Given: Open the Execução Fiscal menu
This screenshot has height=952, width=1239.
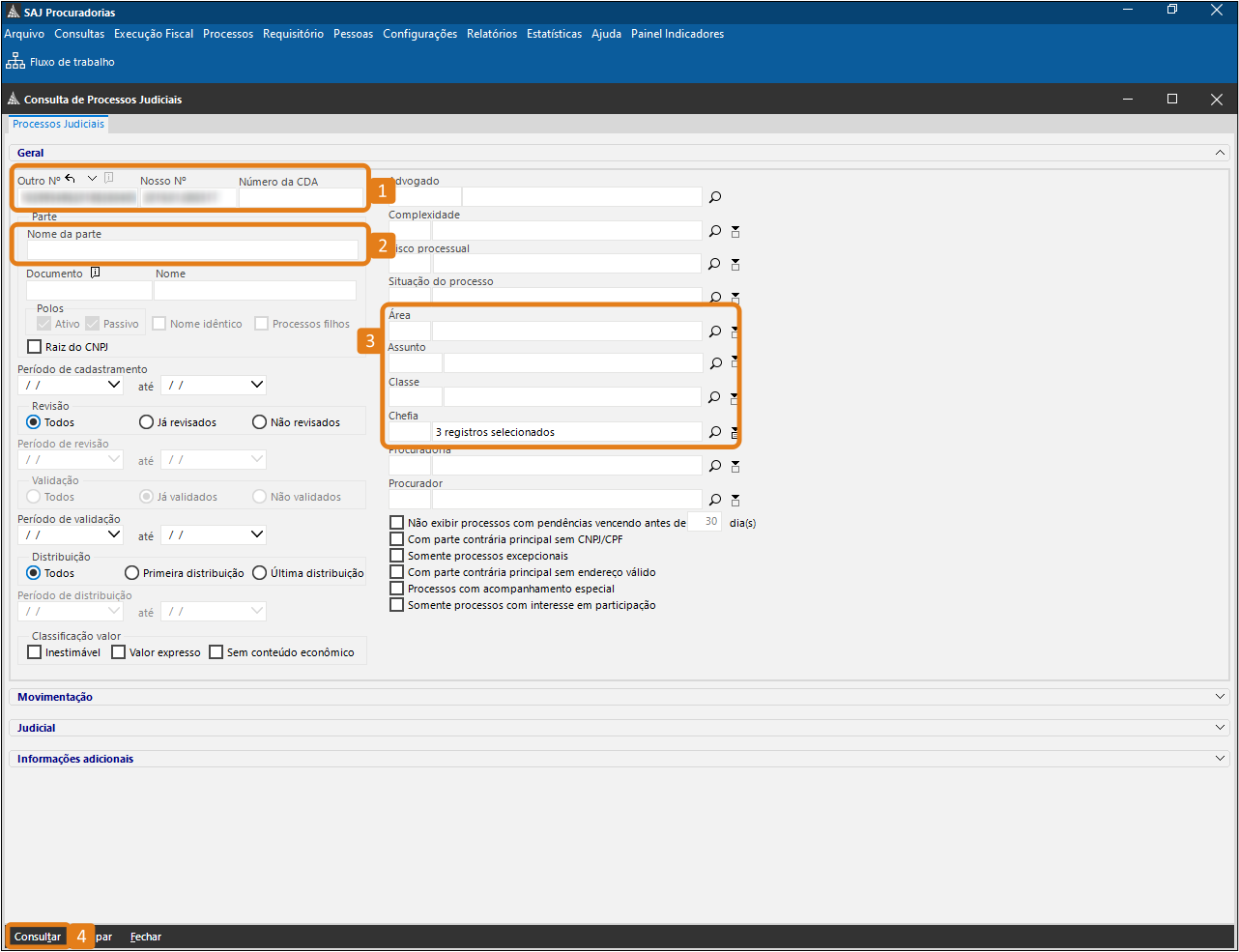Looking at the screenshot, I should coord(154,34).
